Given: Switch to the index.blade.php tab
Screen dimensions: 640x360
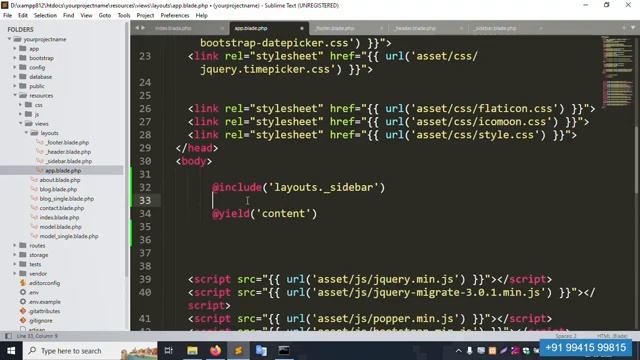Looking at the screenshot, I should (173, 28).
